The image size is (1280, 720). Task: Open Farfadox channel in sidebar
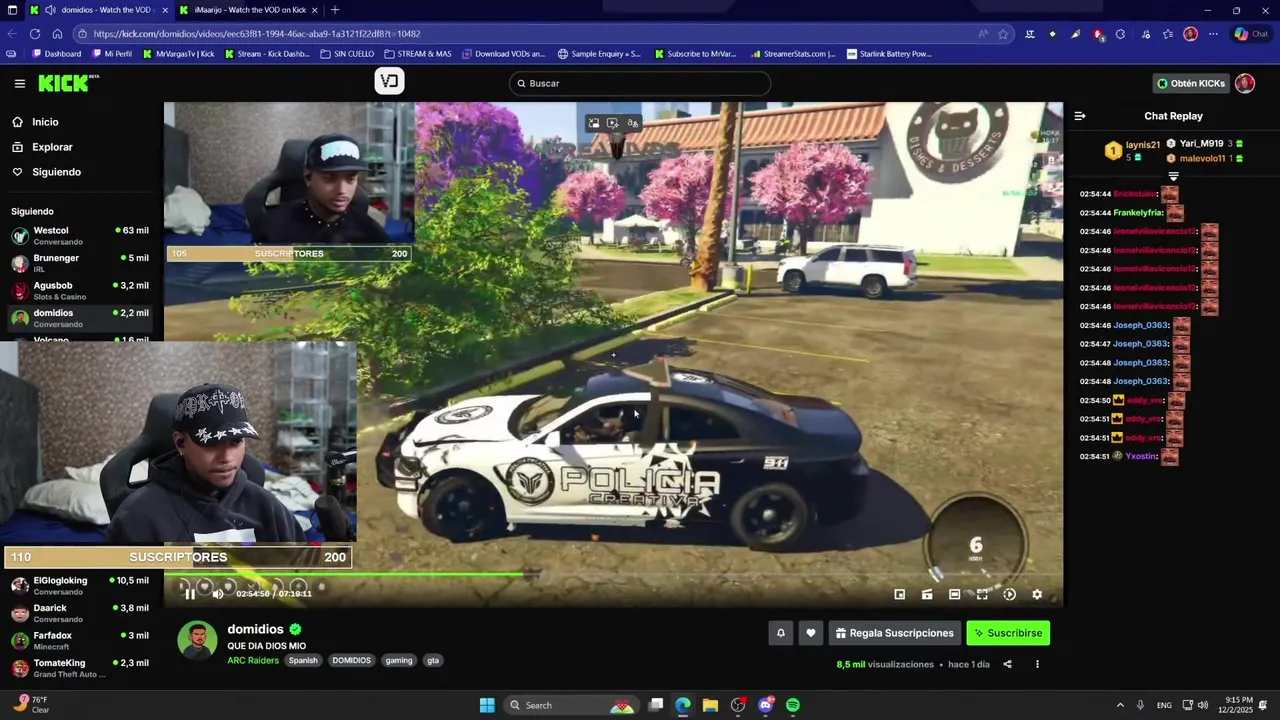coord(80,641)
